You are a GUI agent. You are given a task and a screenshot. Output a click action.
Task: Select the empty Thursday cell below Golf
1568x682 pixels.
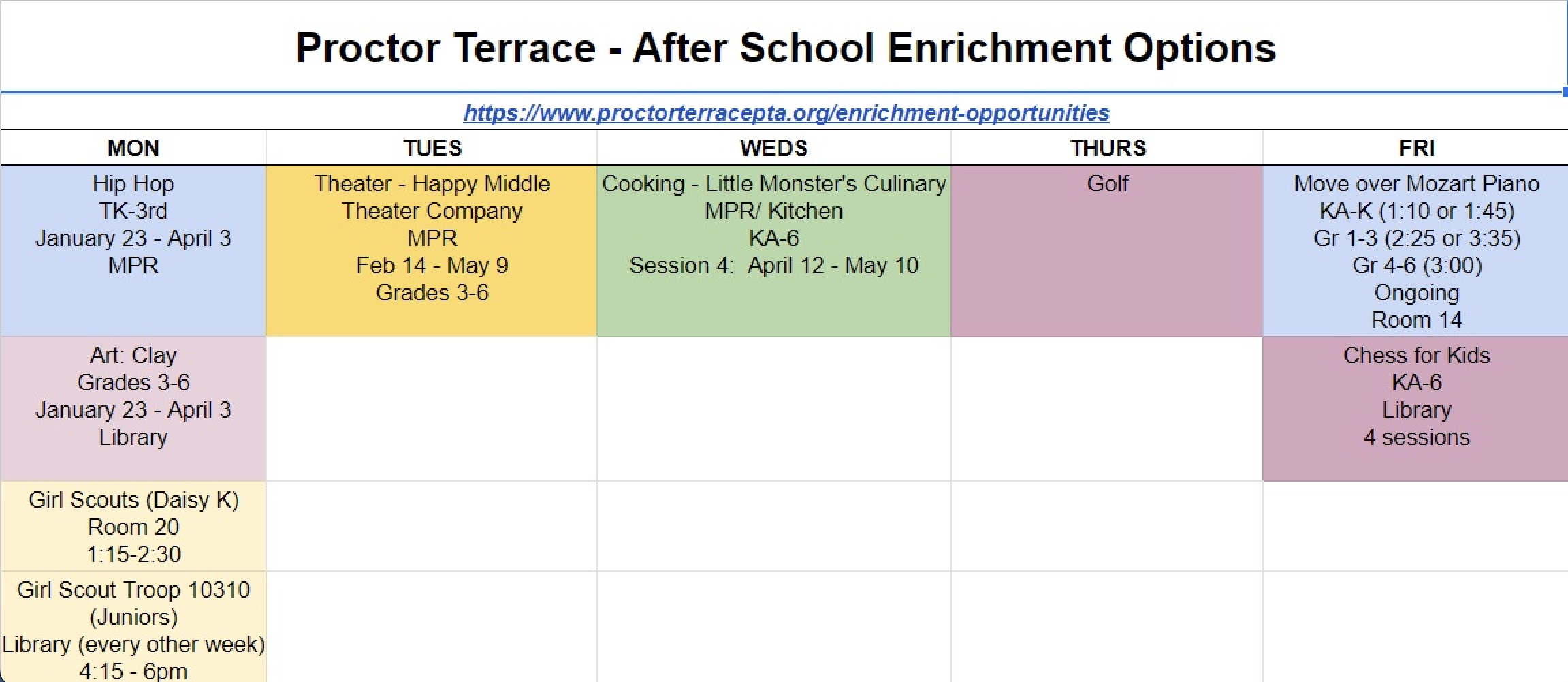(x=1107, y=409)
